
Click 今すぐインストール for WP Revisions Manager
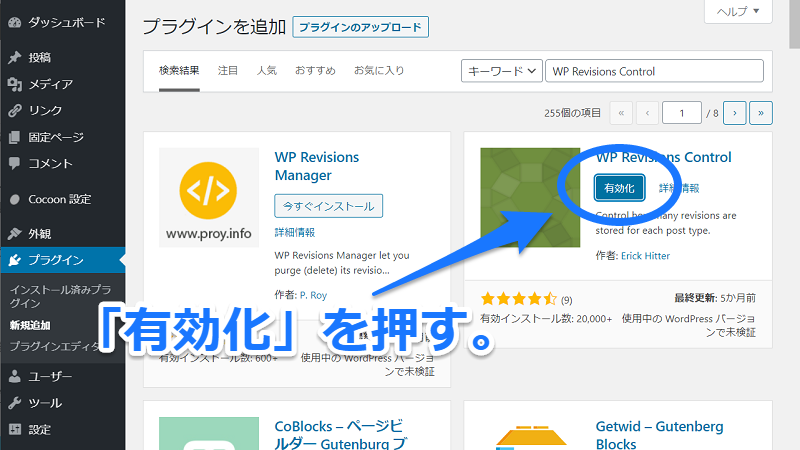(x=328, y=206)
